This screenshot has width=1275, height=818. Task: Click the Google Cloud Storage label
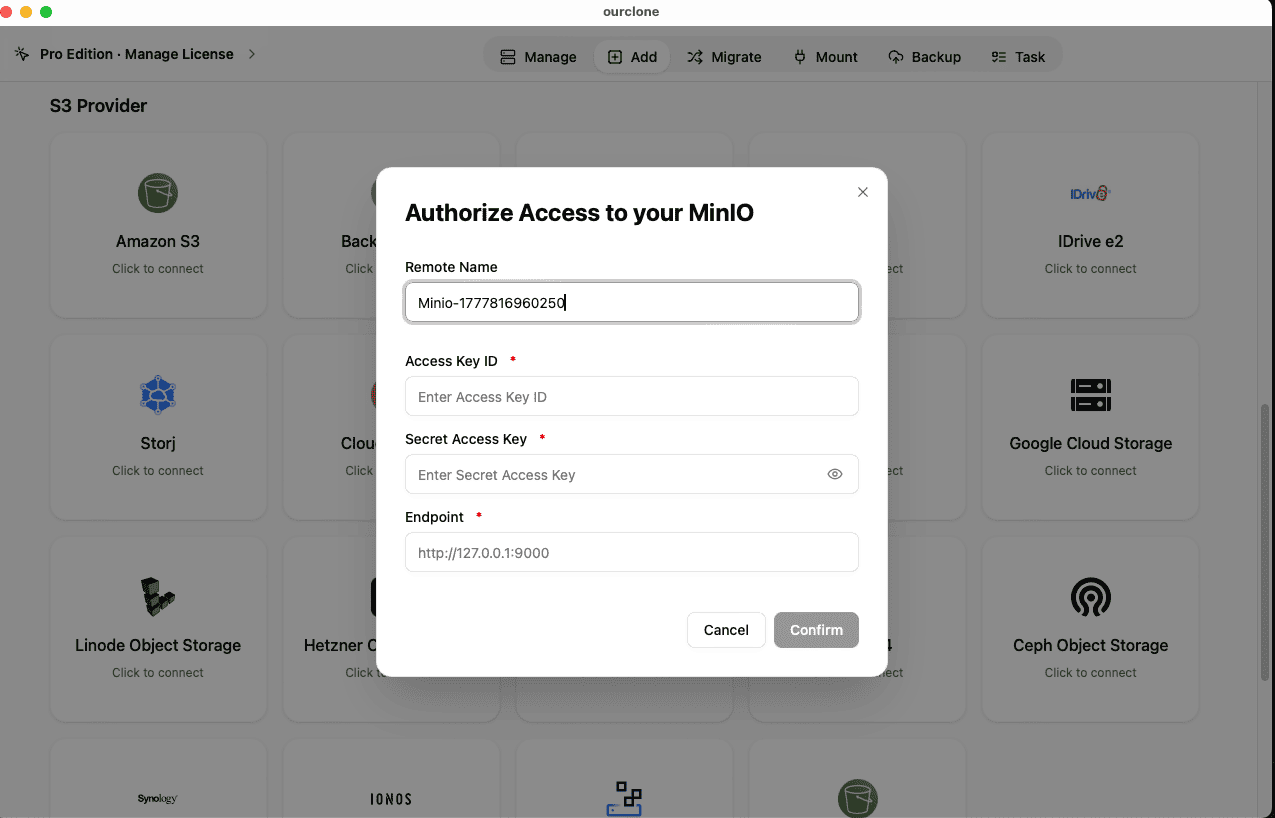[1090, 443]
